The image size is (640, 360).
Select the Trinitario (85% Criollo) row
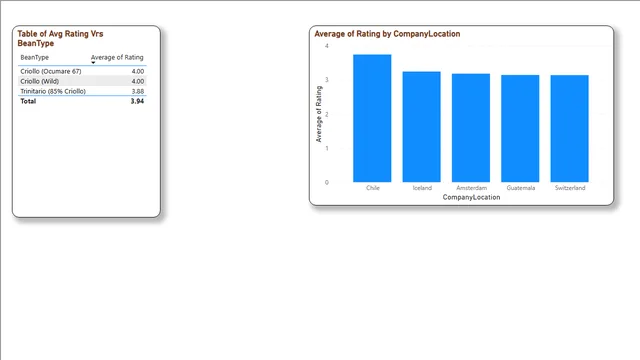82,91
